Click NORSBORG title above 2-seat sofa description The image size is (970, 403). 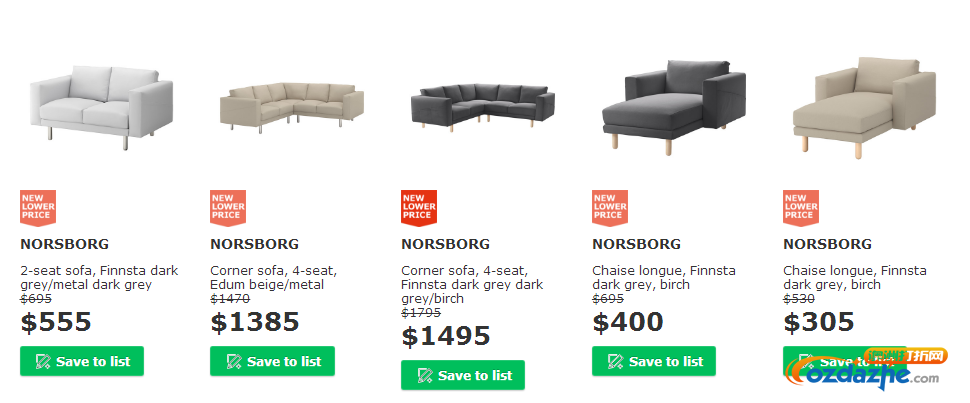click(64, 244)
